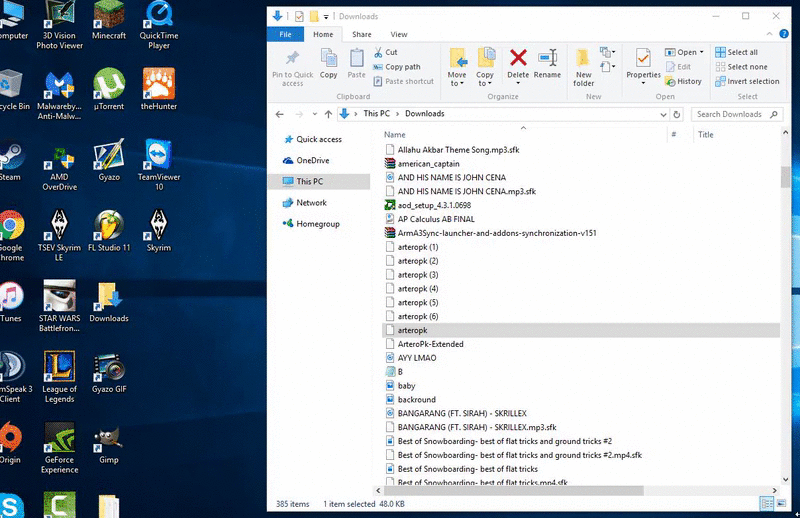This screenshot has width=800, height=518.
Task: Switch to details view layout icon
Action: click(x=766, y=504)
